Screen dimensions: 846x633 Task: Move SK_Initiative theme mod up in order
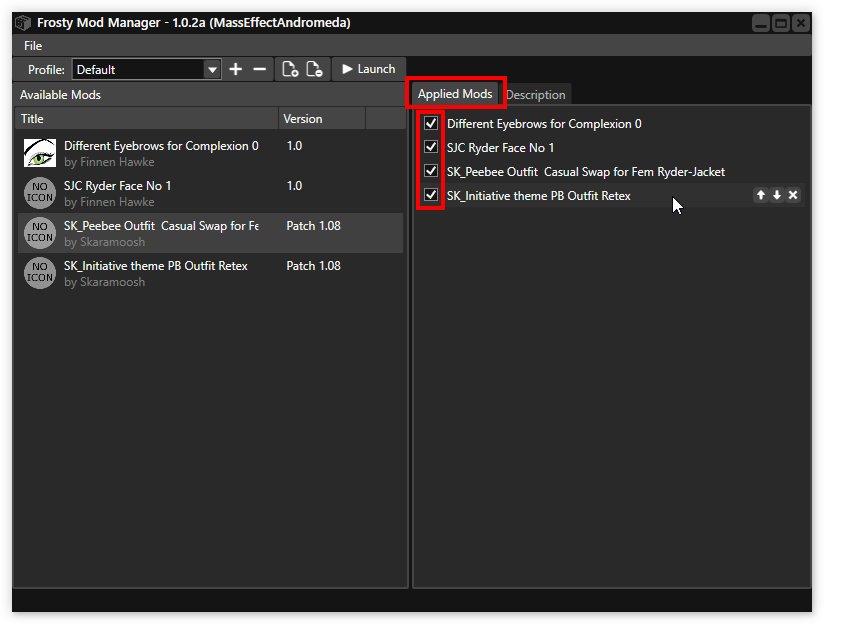coord(761,195)
